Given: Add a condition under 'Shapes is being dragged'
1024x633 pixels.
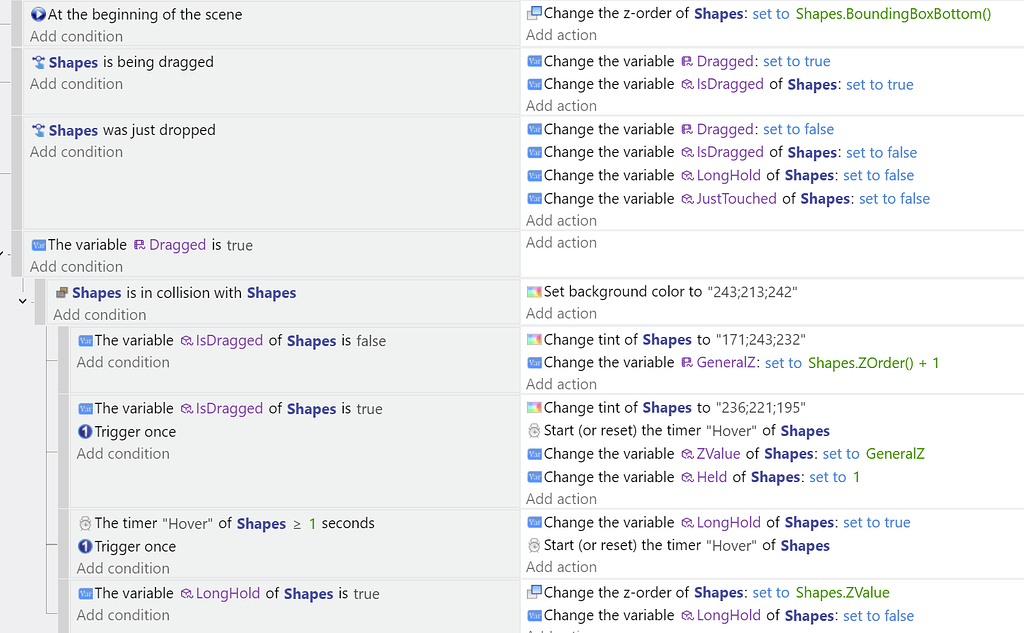Looking at the screenshot, I should [76, 84].
